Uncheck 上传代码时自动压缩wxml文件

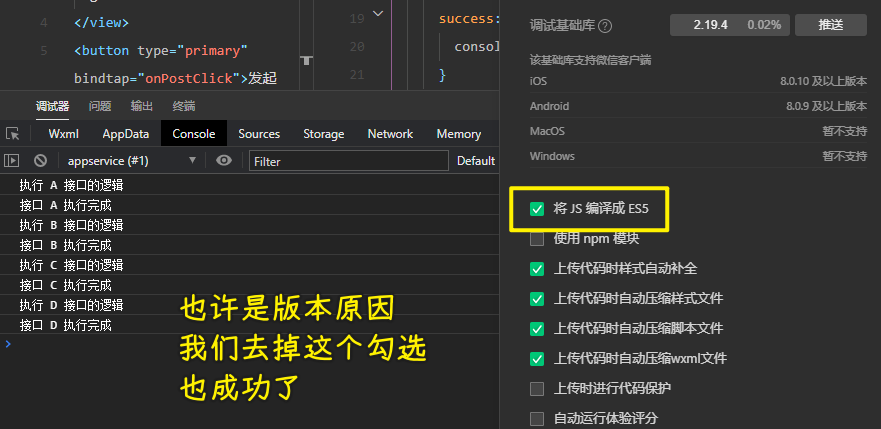tap(537, 358)
